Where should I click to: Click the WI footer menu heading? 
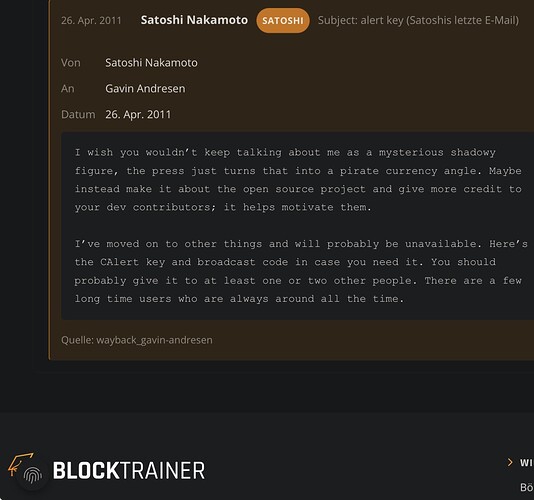coord(527,463)
